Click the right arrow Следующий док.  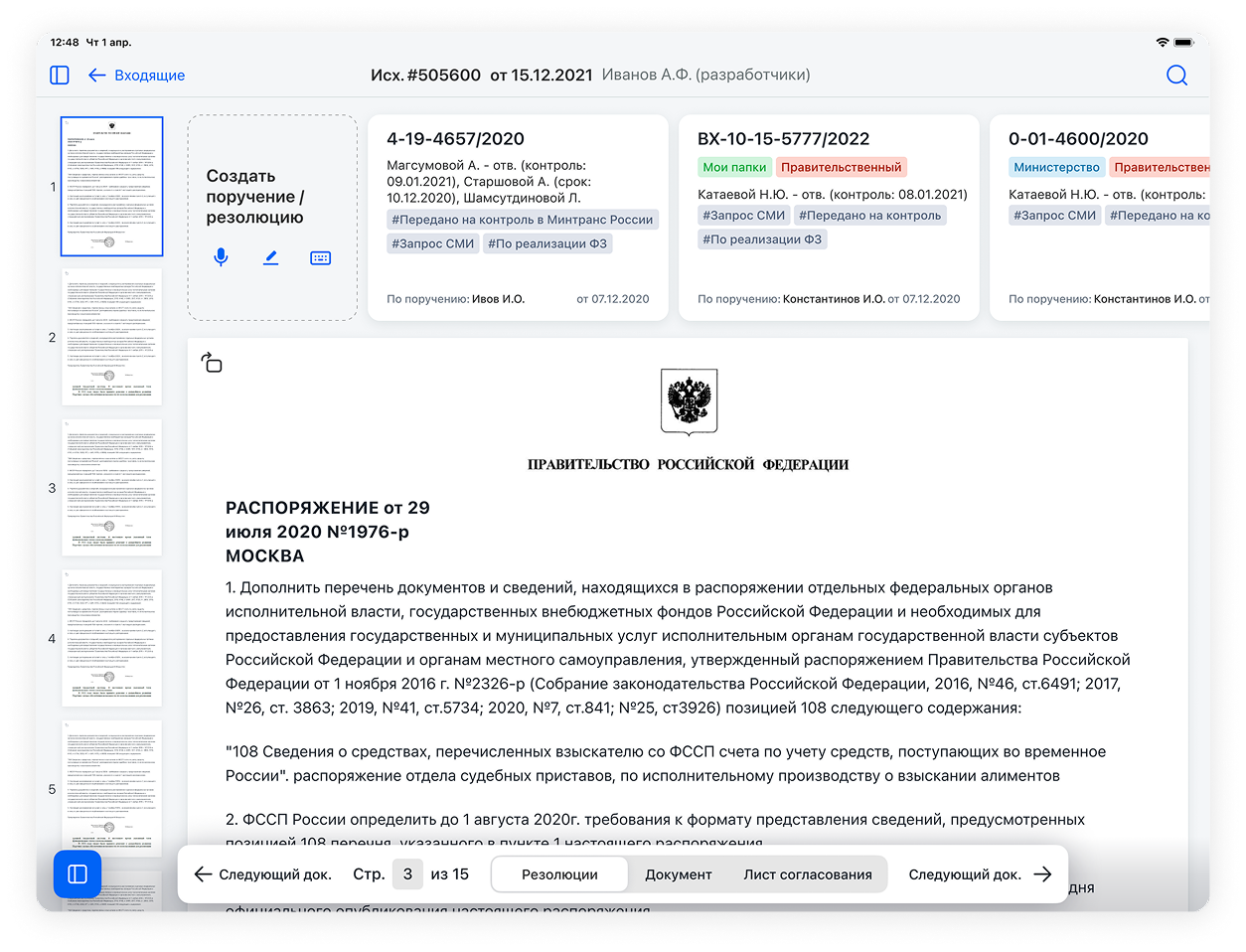(x=1041, y=874)
